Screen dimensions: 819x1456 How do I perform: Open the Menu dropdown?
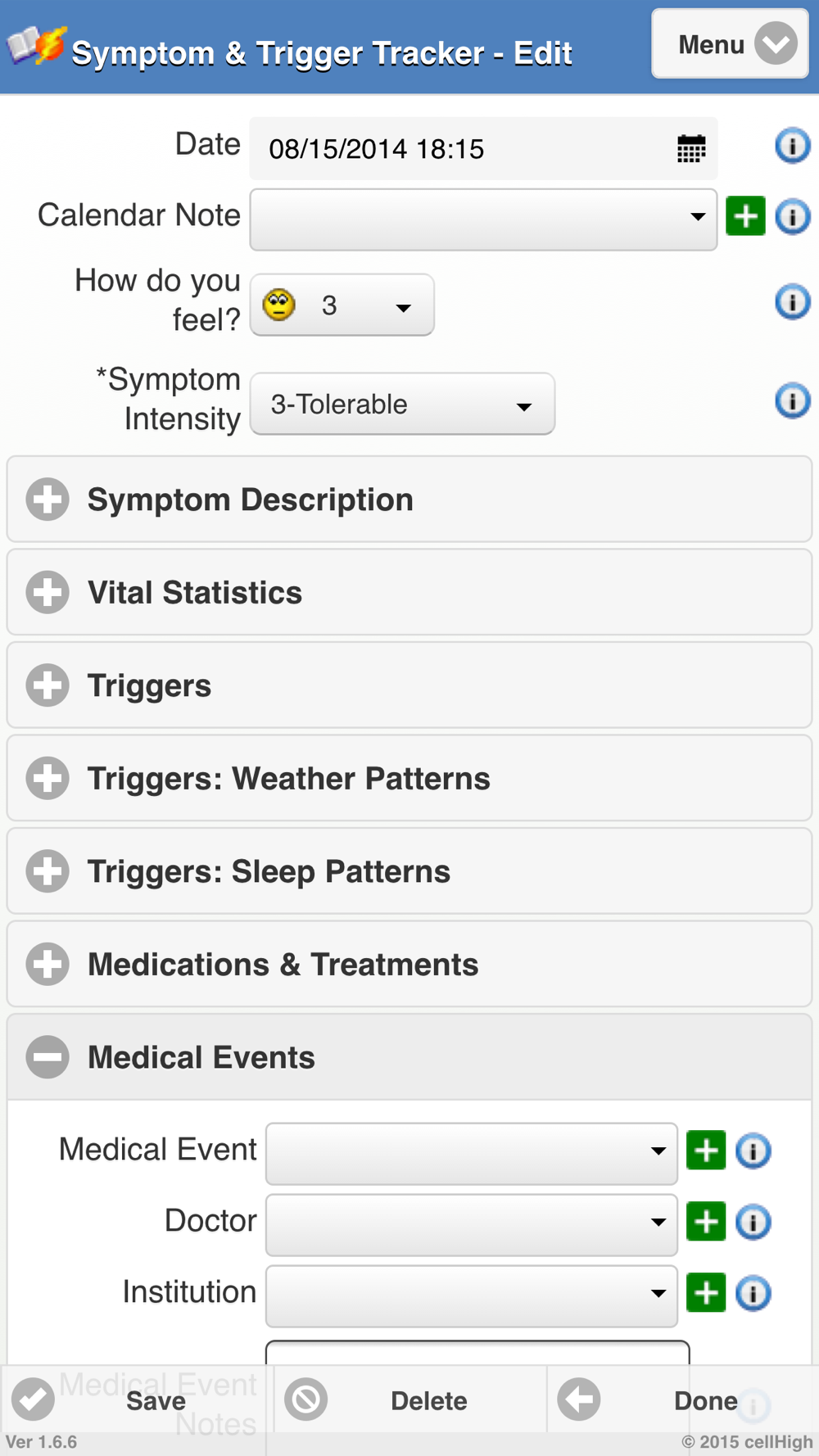pos(730,44)
